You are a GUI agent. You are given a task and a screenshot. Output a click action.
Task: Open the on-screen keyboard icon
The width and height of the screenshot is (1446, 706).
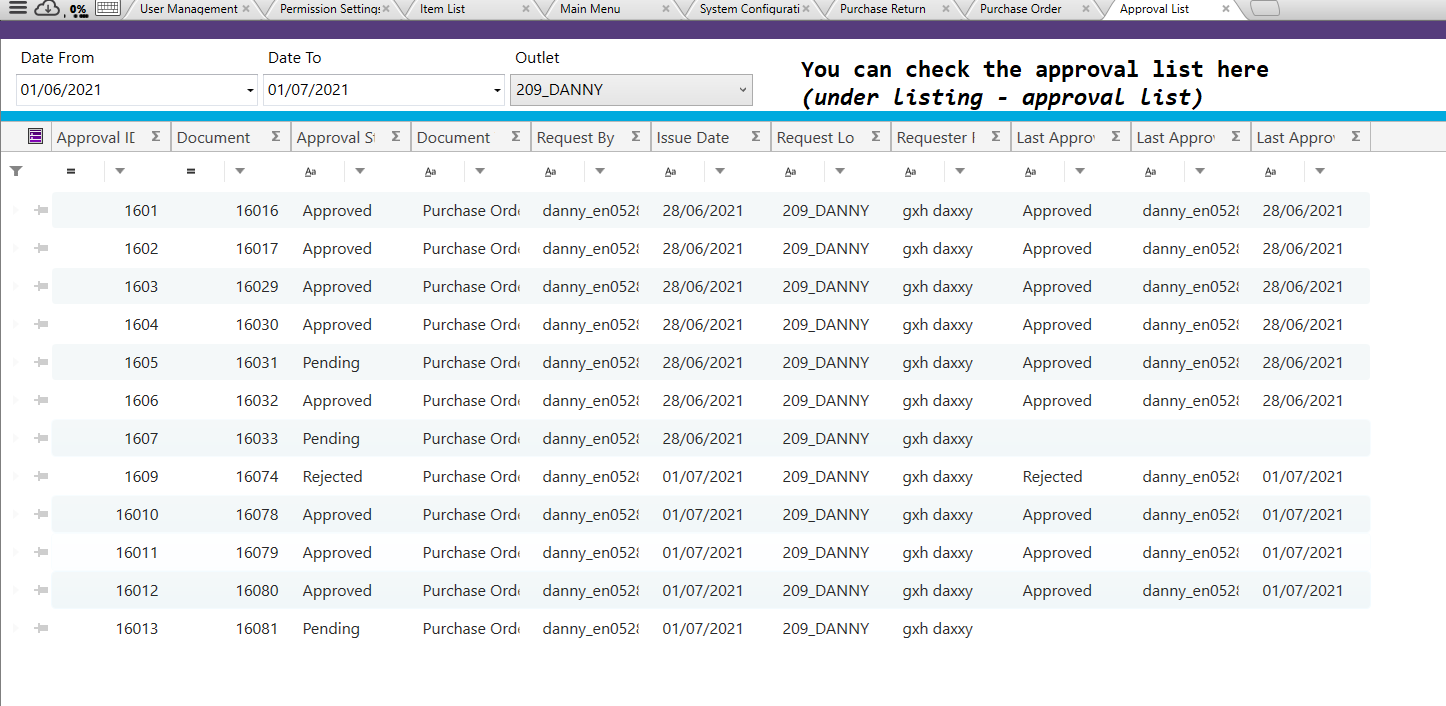point(108,9)
